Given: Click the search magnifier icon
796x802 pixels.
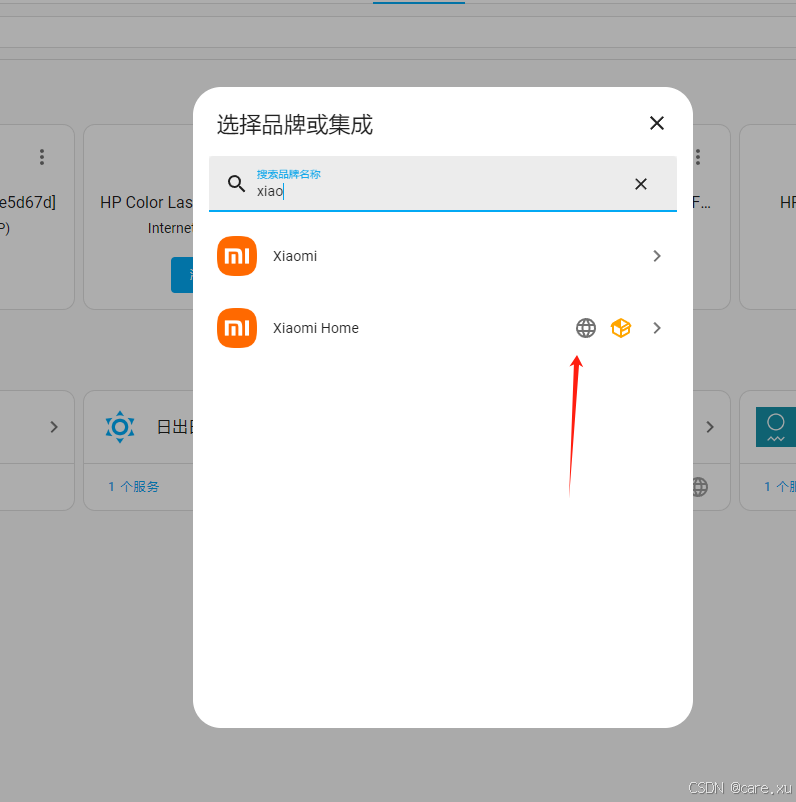Looking at the screenshot, I should pos(236,183).
